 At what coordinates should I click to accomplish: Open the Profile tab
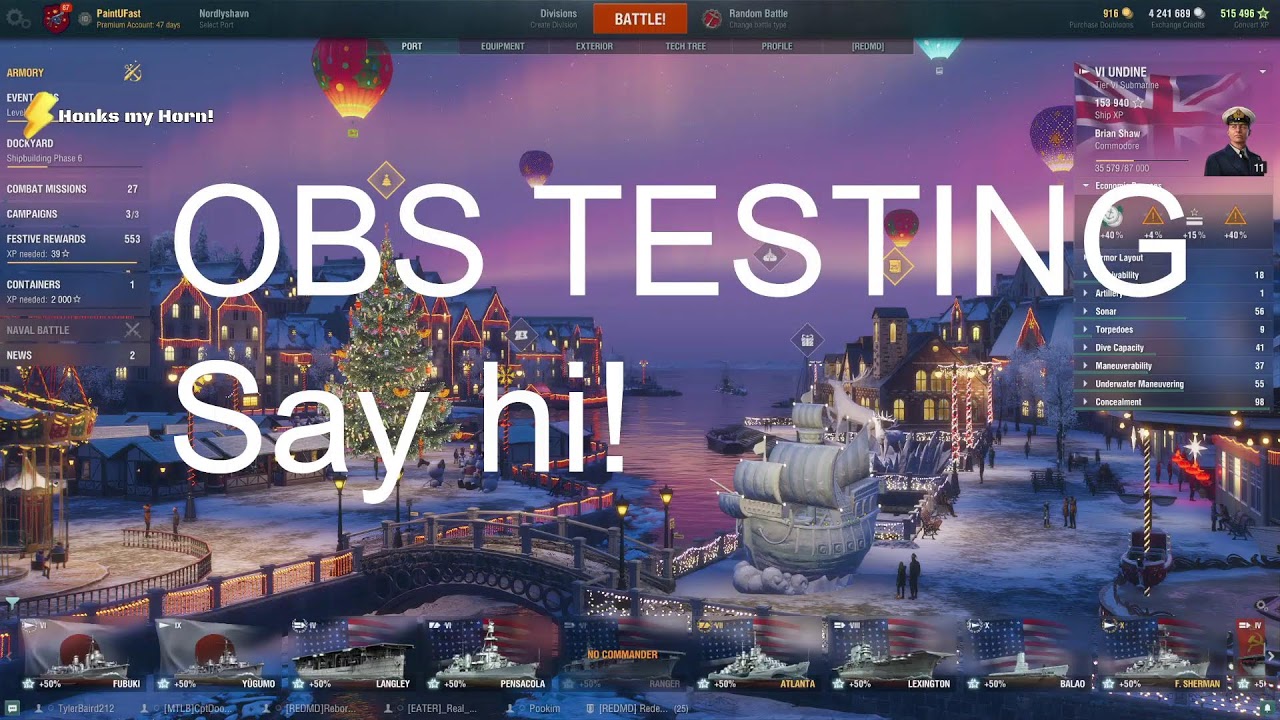click(776, 46)
